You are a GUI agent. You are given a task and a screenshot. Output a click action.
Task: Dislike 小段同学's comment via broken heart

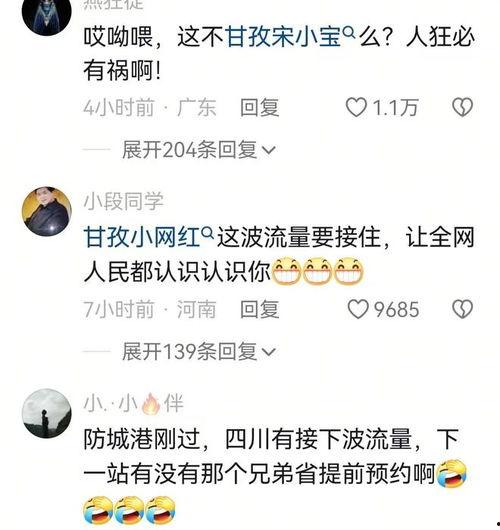[x=462, y=309]
